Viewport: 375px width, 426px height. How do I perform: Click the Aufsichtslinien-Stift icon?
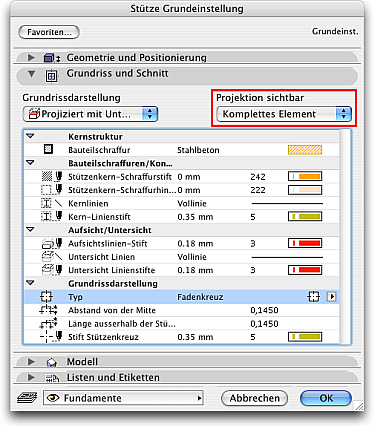52,243
